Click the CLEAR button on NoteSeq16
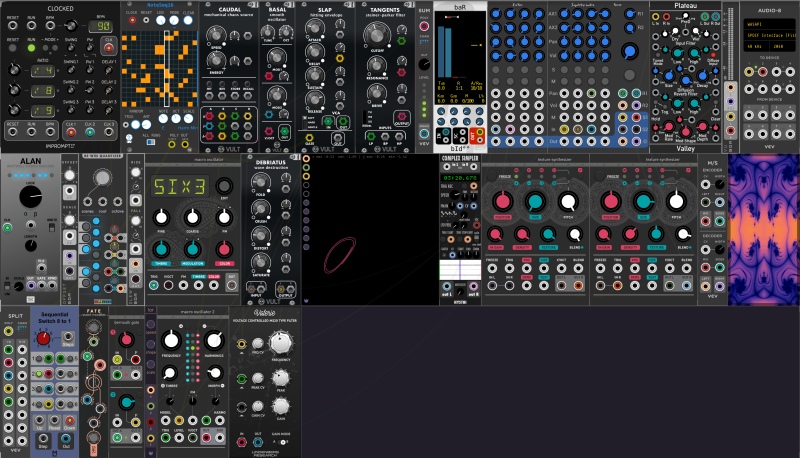 (x=188, y=20)
